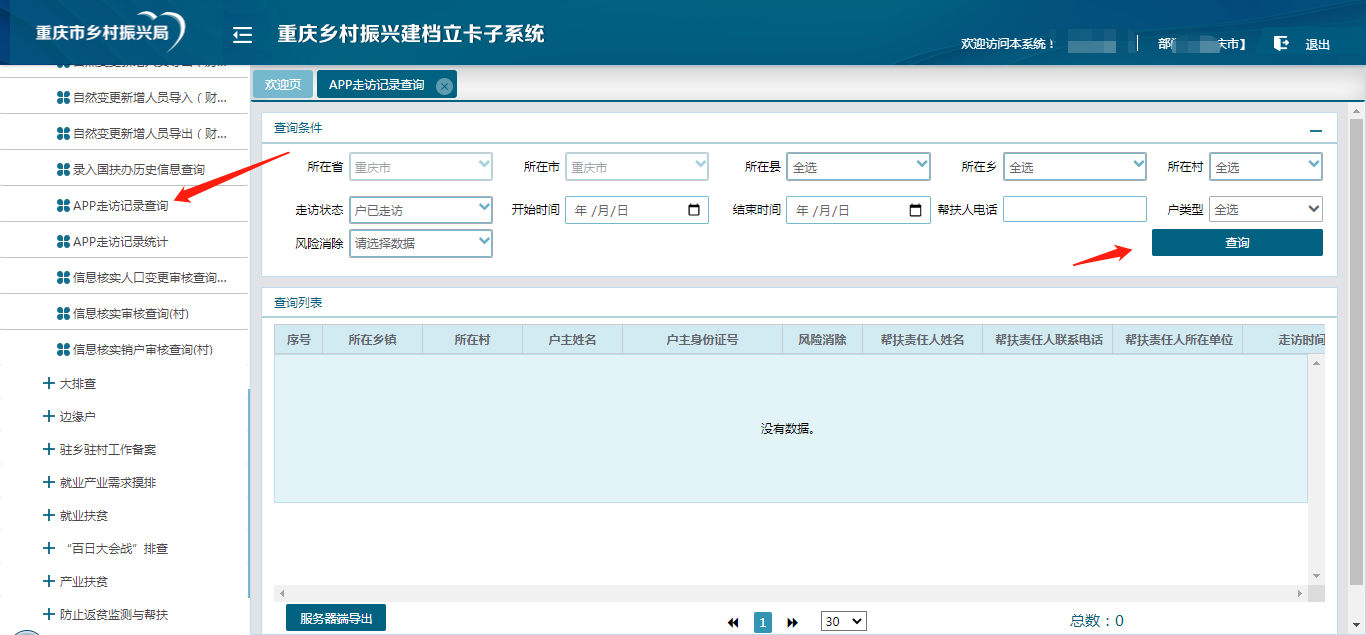This screenshot has width=1366, height=635.
Task: Click the 帮扶人电话 input field
Action: tap(1074, 209)
